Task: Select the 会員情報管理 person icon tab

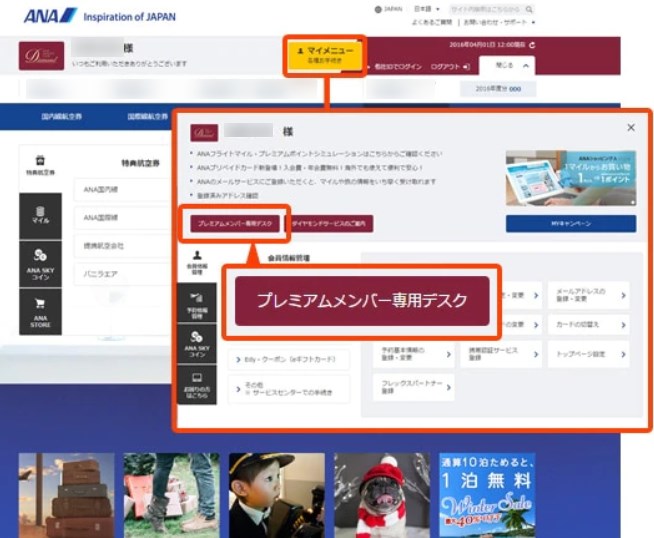Action: 197,262
